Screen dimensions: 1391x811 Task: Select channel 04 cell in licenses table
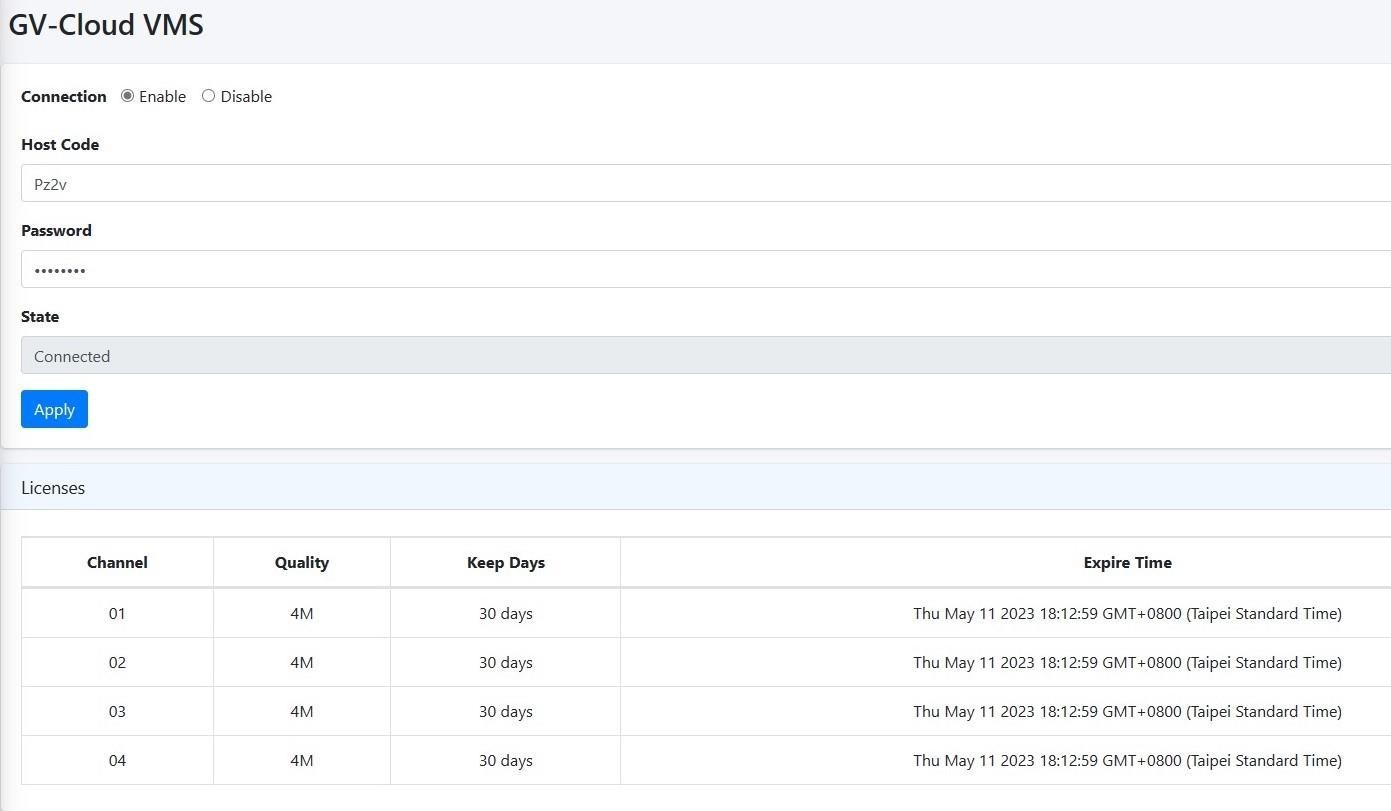tap(117, 761)
